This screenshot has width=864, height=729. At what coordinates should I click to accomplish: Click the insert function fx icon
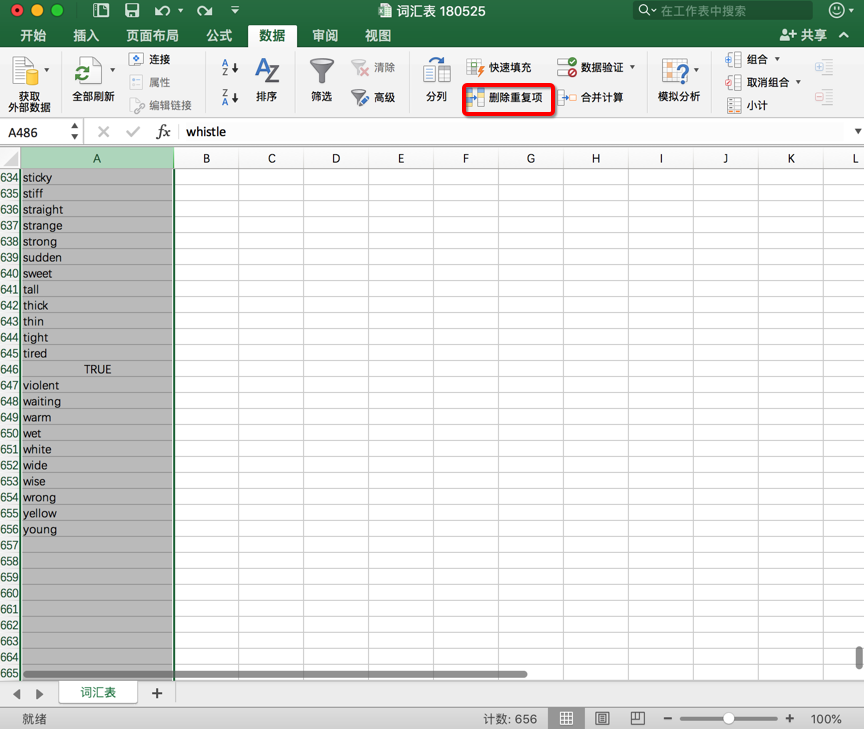tap(163, 132)
